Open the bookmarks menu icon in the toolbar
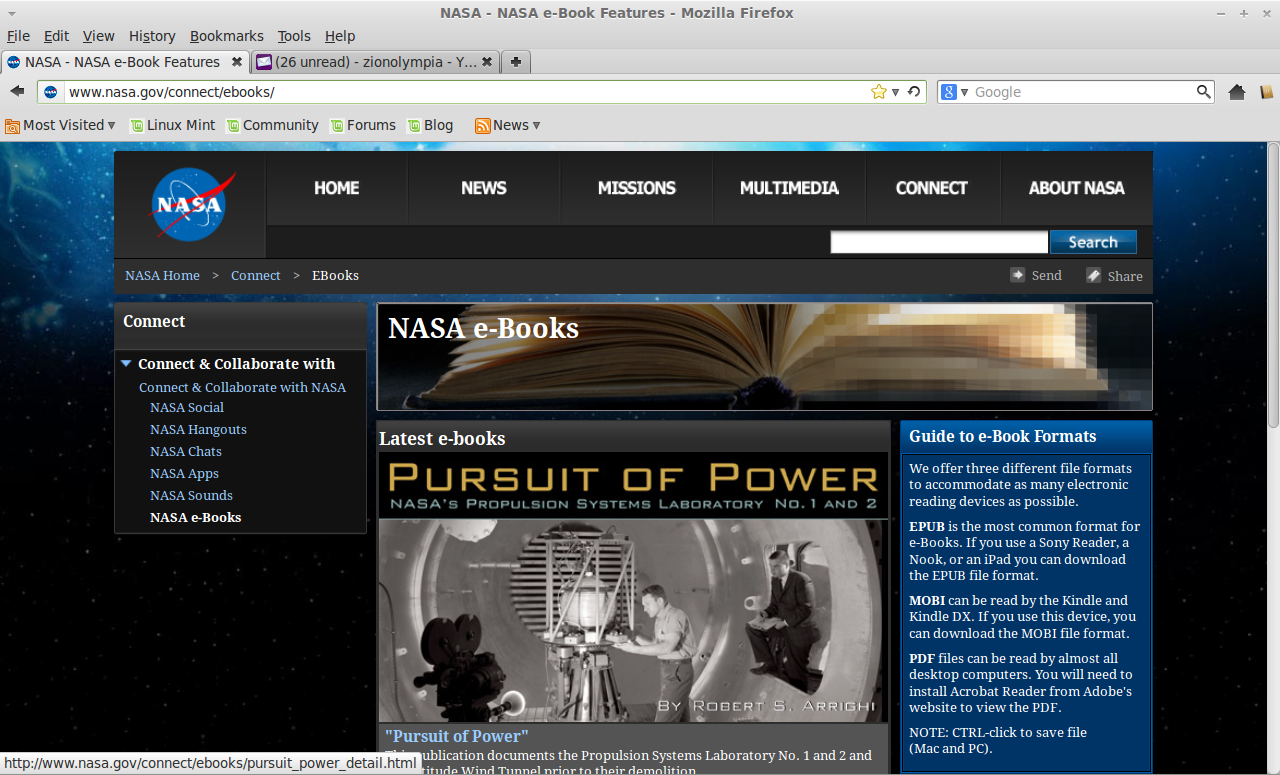The height and width of the screenshot is (775, 1280). [1267, 92]
